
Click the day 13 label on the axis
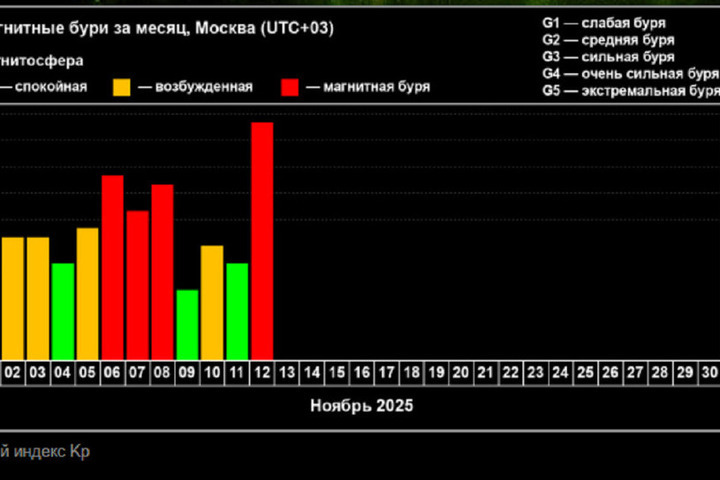coord(287,372)
